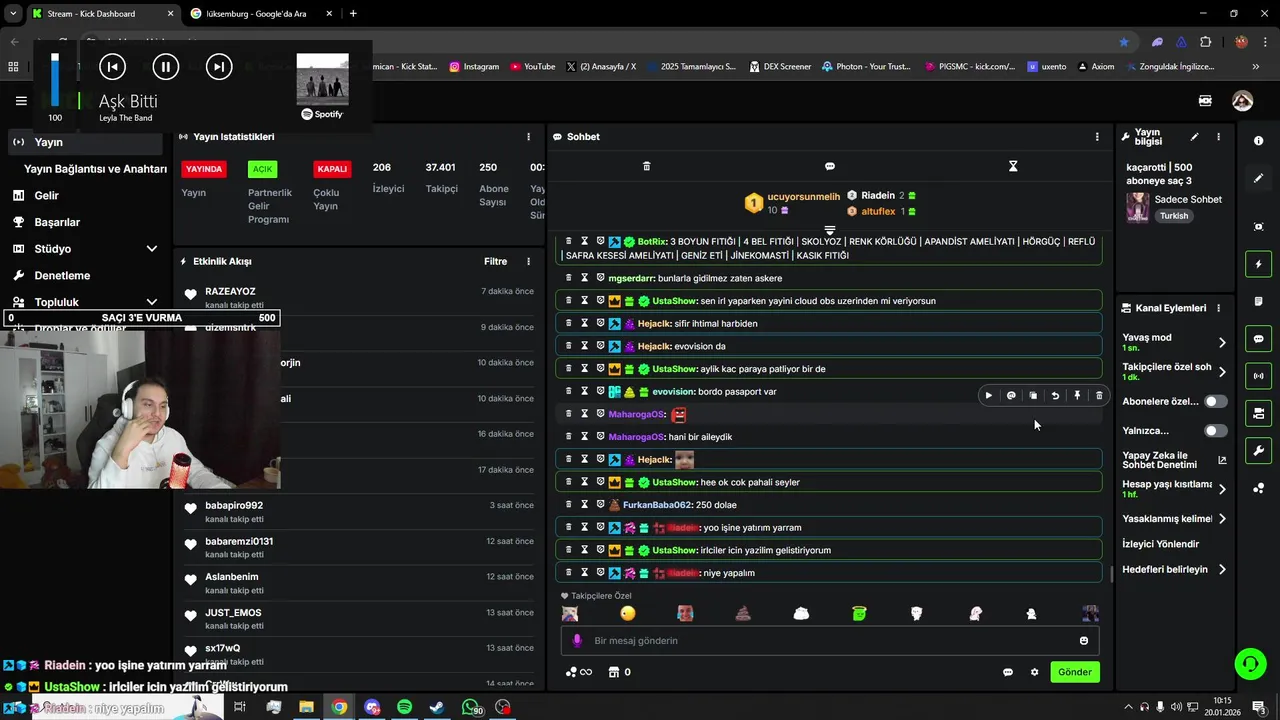The height and width of the screenshot is (720, 1280).
Task: Toggle Abonelere özel chat mode
Action: pyautogui.click(x=1215, y=401)
